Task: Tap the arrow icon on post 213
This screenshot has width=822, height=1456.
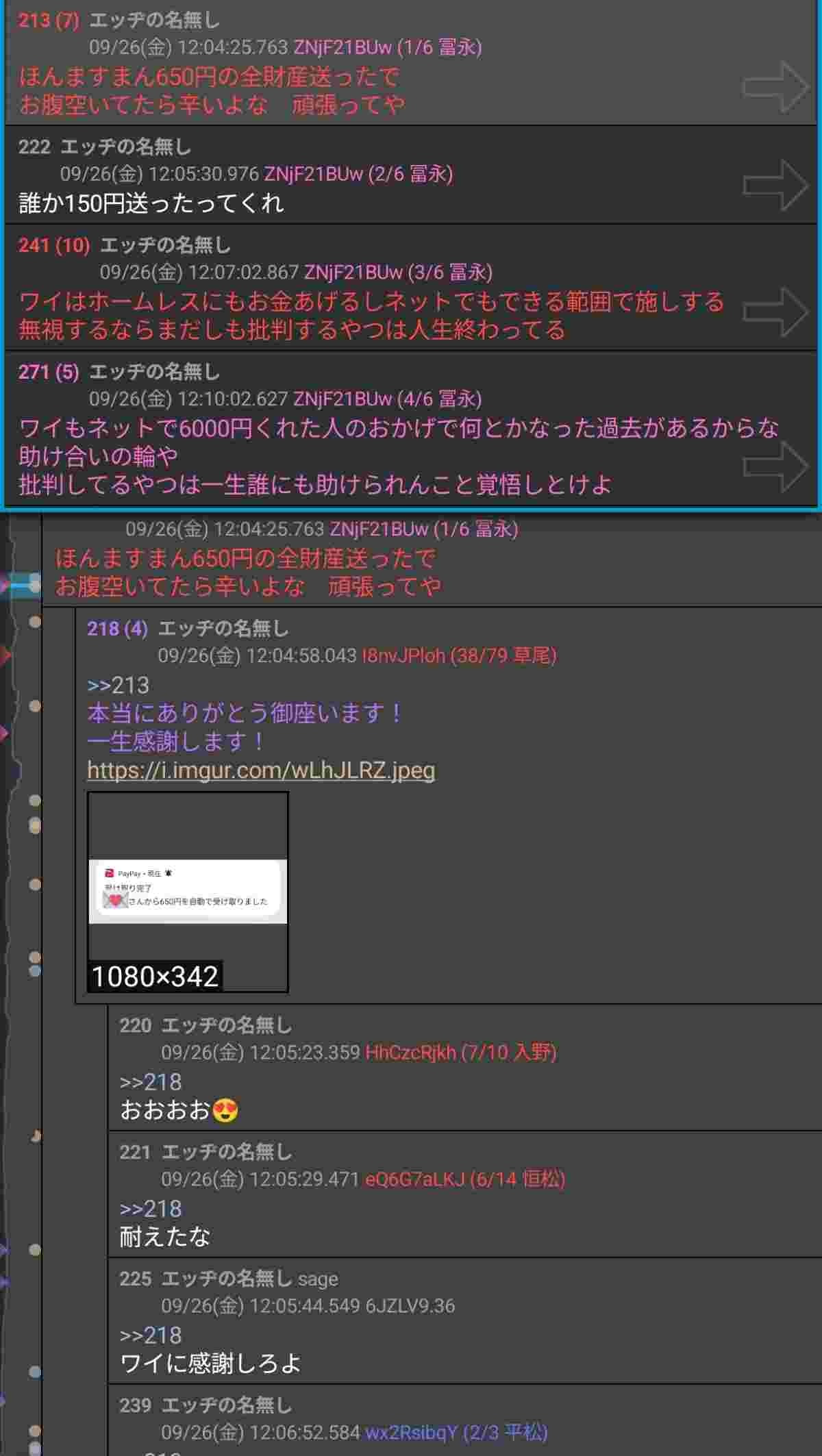Action: [x=775, y=87]
